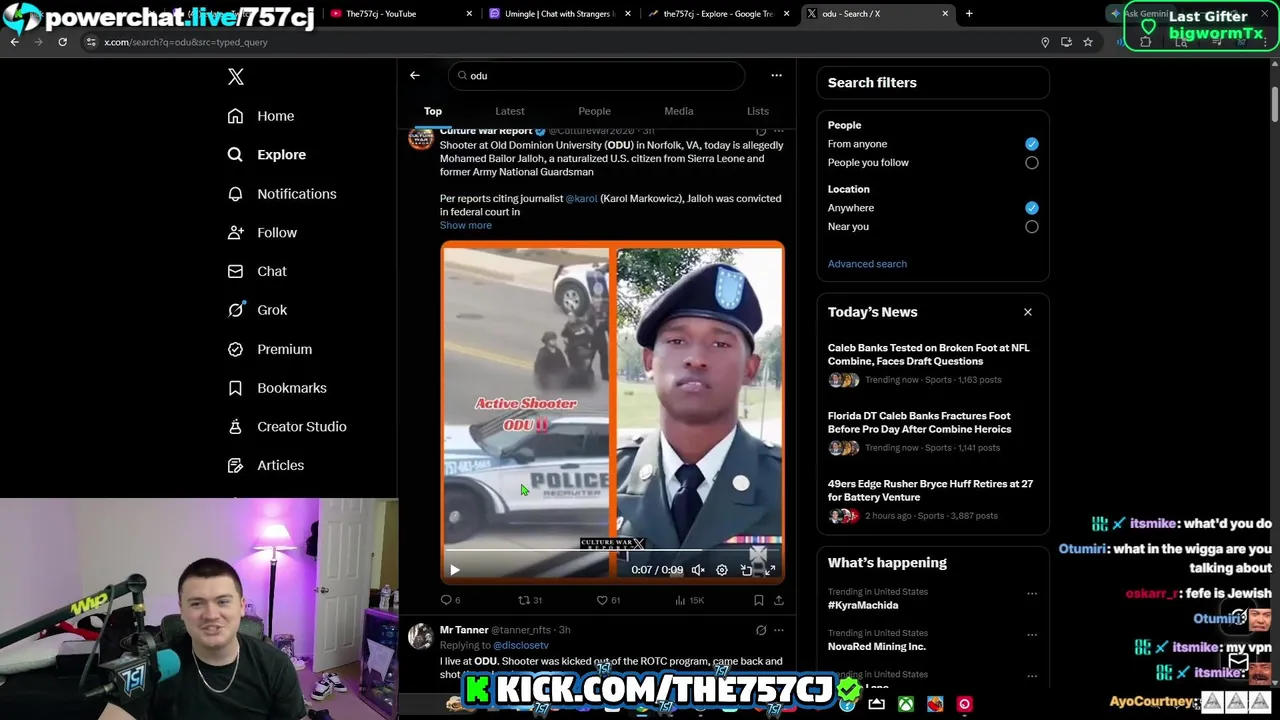Open Premium in the sidebar

pos(270,349)
